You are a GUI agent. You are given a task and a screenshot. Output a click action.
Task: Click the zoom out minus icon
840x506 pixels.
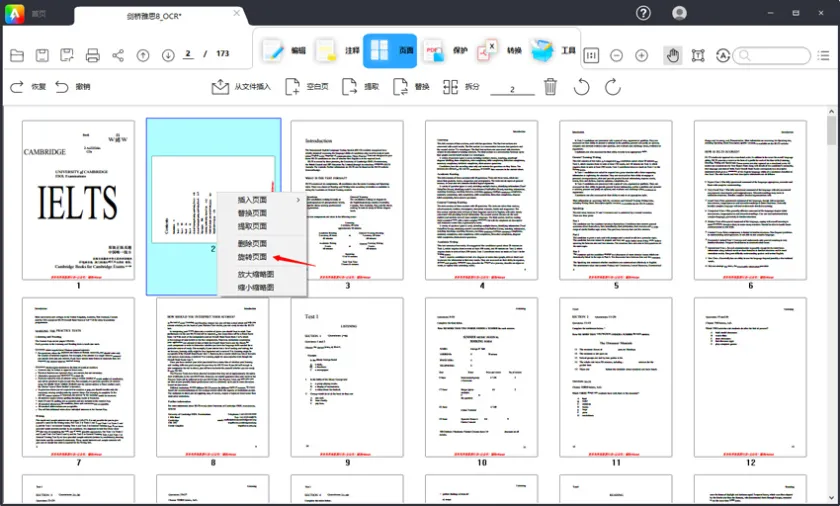tap(616, 55)
